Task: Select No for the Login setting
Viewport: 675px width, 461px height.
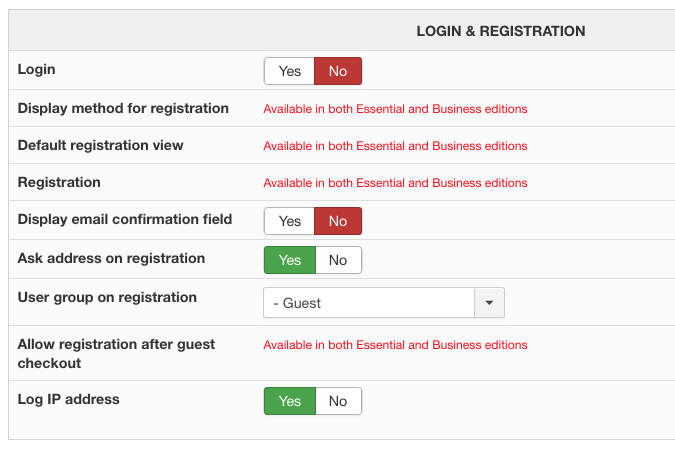Action: pyautogui.click(x=338, y=71)
